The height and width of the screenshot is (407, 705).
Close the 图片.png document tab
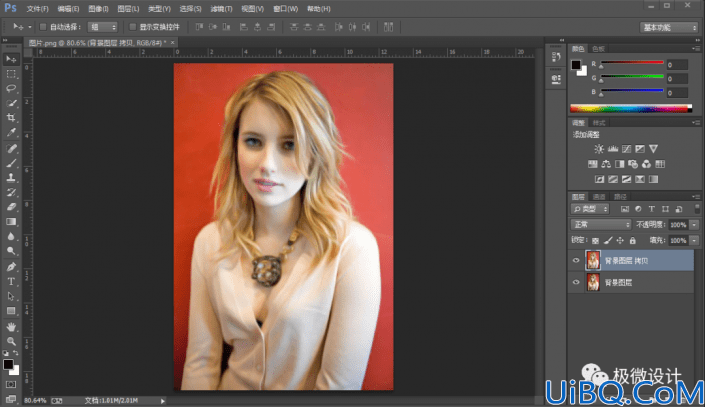tap(172, 42)
